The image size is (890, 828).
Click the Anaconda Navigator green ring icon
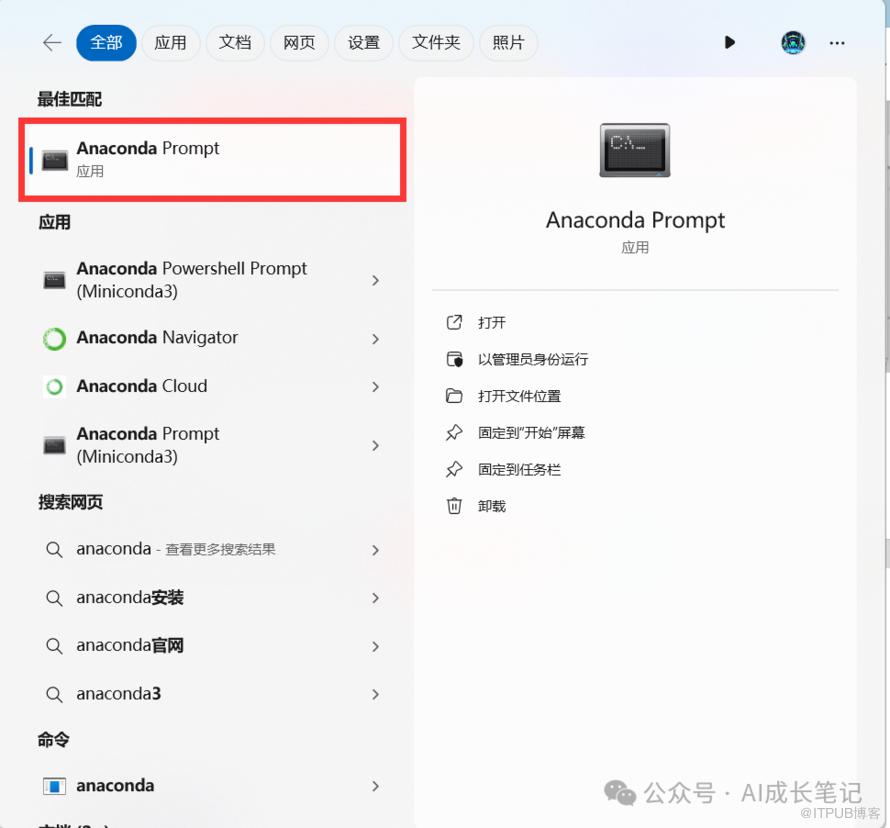click(x=54, y=339)
